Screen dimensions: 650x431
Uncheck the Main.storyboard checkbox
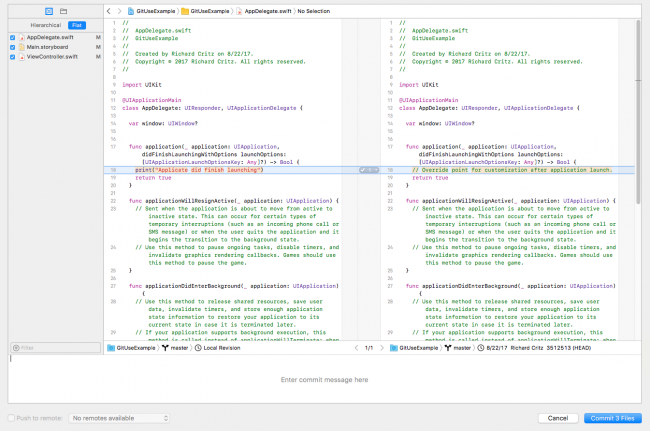12,47
